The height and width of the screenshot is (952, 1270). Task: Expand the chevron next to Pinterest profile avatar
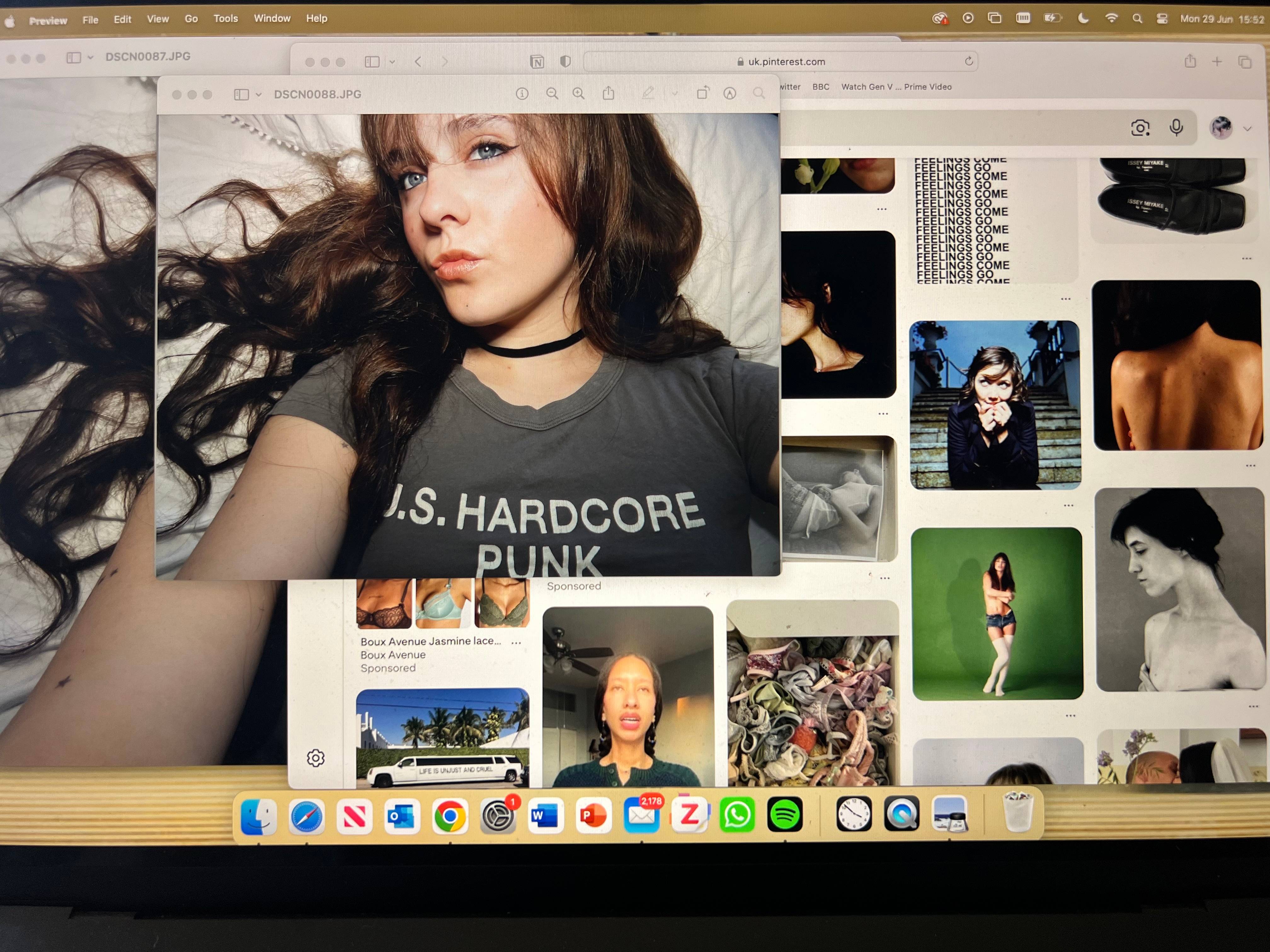1248,128
